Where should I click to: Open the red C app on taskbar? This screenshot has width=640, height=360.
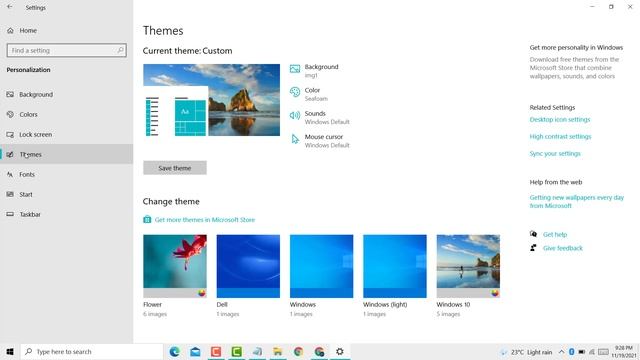[216, 351]
